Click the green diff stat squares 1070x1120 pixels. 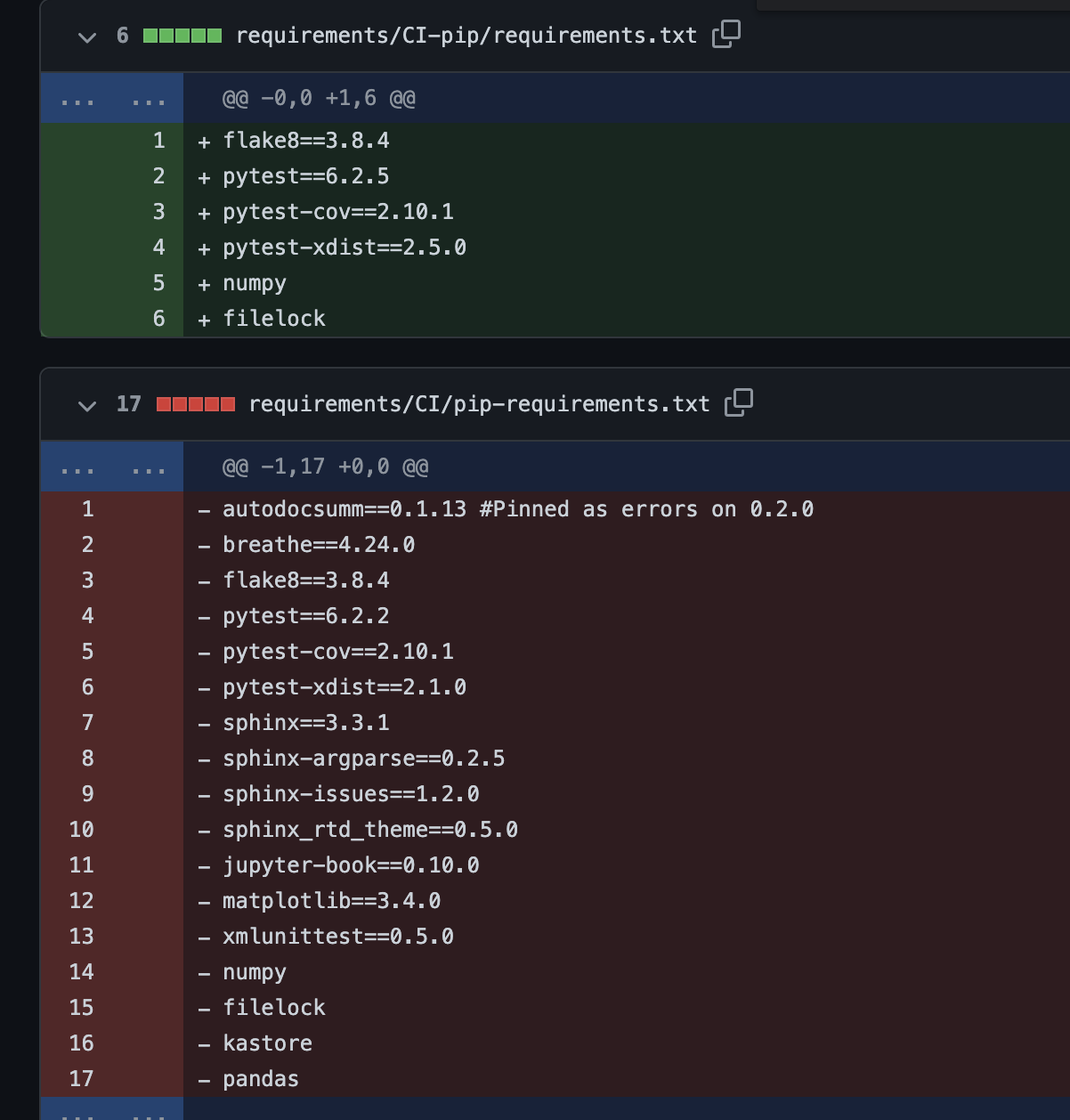click(181, 35)
